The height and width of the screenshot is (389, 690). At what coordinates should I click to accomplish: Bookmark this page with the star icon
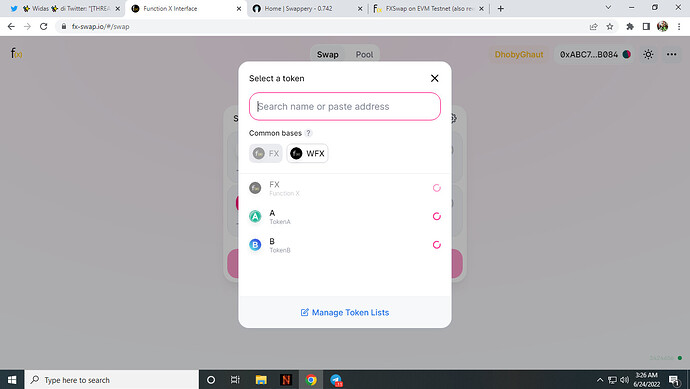(x=609, y=27)
